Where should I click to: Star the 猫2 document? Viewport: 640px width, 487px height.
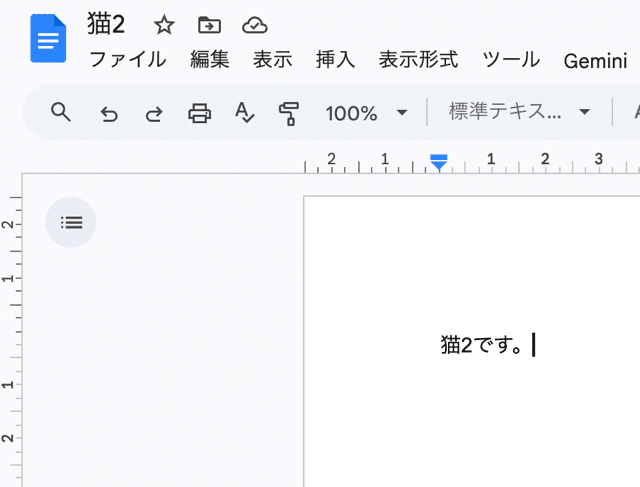click(x=164, y=25)
